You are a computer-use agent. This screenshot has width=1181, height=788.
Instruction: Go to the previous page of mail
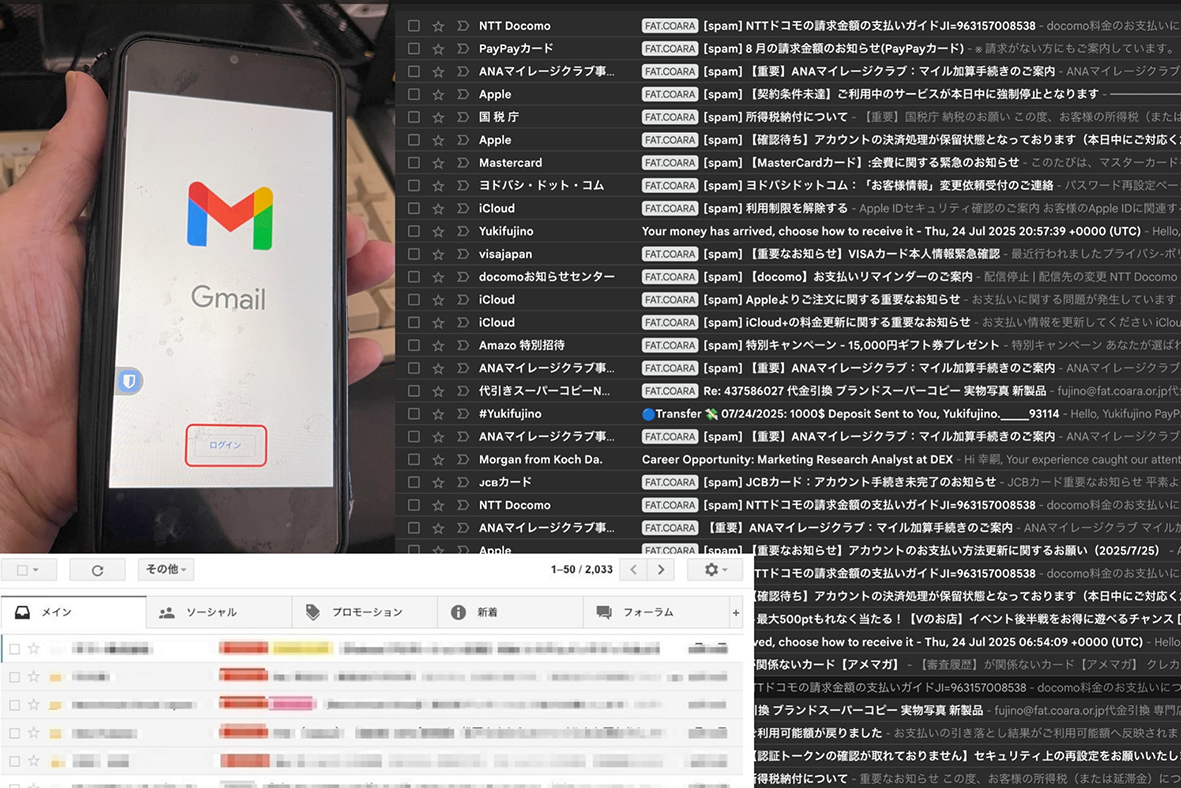point(633,570)
